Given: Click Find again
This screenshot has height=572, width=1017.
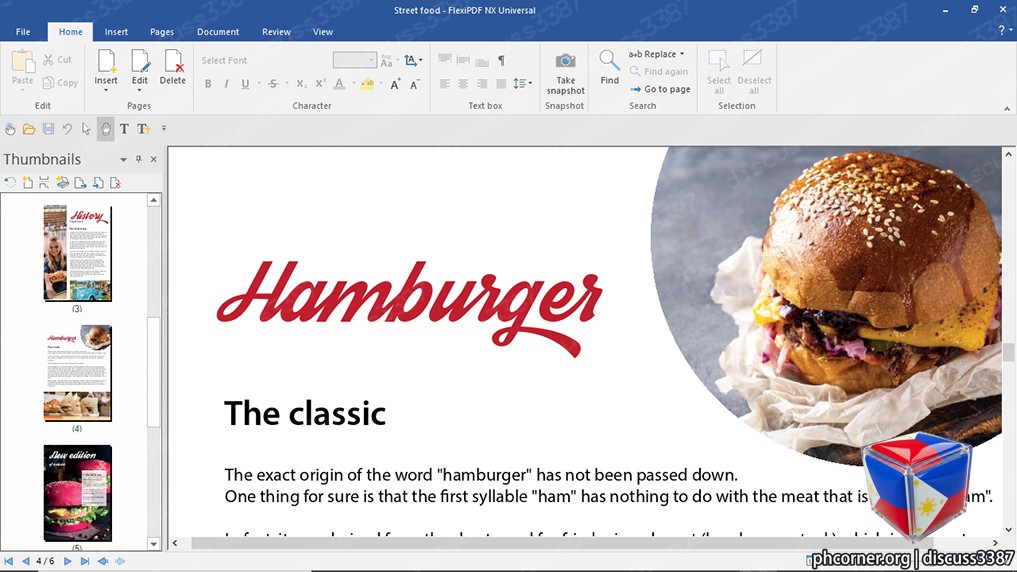Looking at the screenshot, I should click(659, 72).
